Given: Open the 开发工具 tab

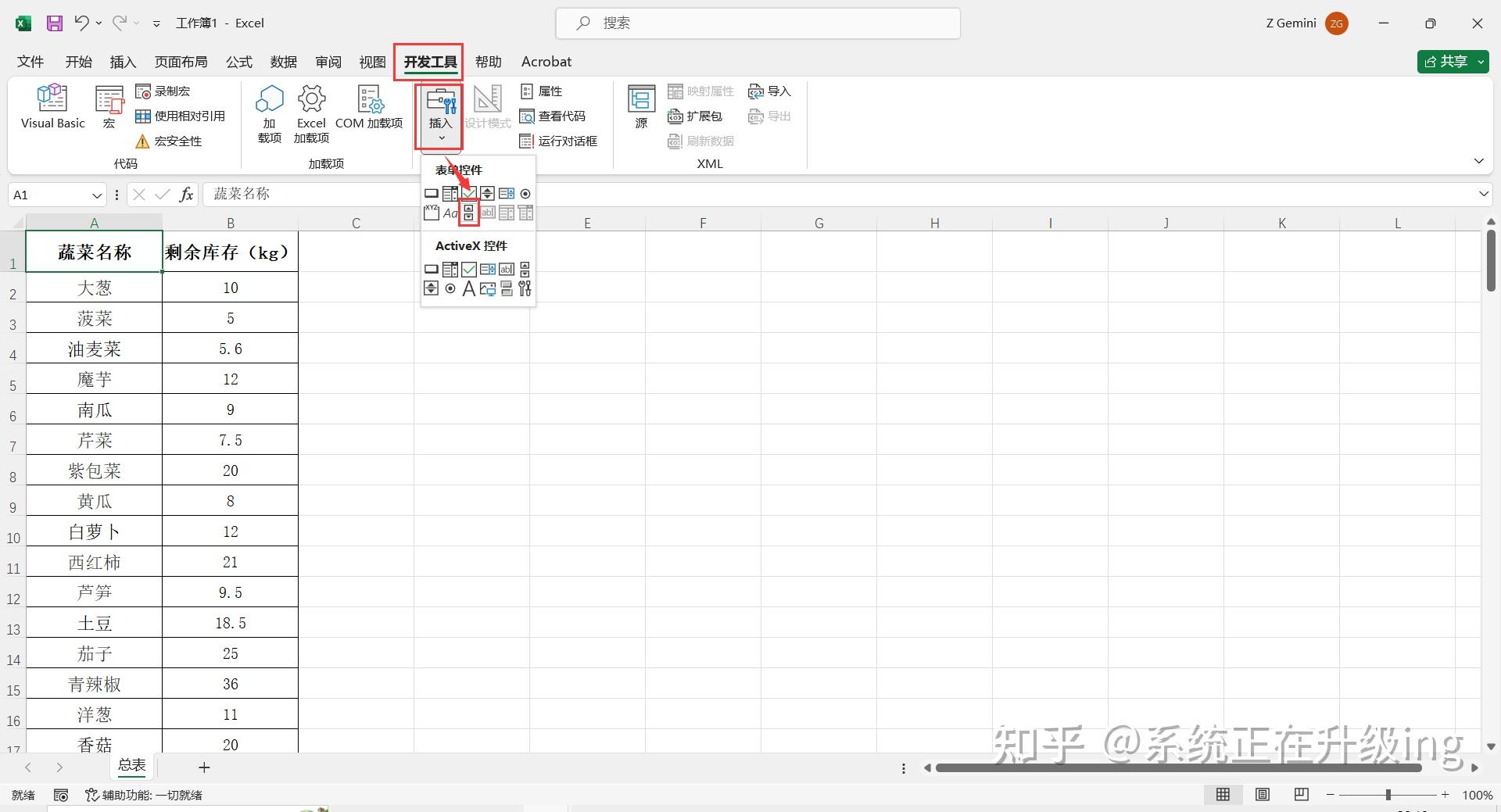Looking at the screenshot, I should [x=430, y=62].
